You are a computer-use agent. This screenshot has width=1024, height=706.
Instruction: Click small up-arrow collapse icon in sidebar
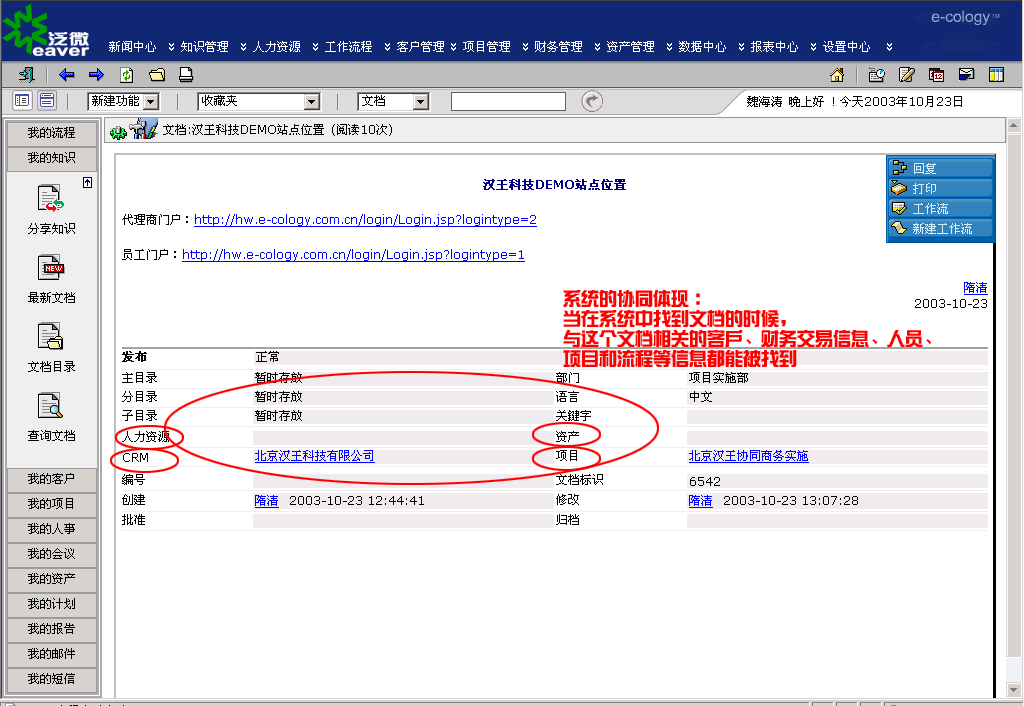(x=88, y=183)
